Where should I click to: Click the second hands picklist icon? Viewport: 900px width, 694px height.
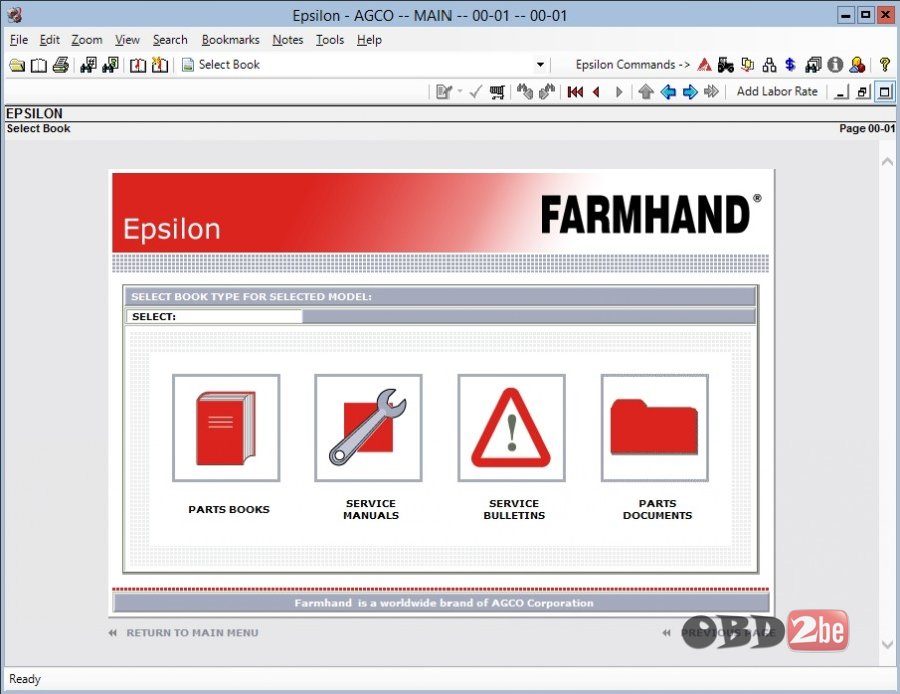pos(546,92)
